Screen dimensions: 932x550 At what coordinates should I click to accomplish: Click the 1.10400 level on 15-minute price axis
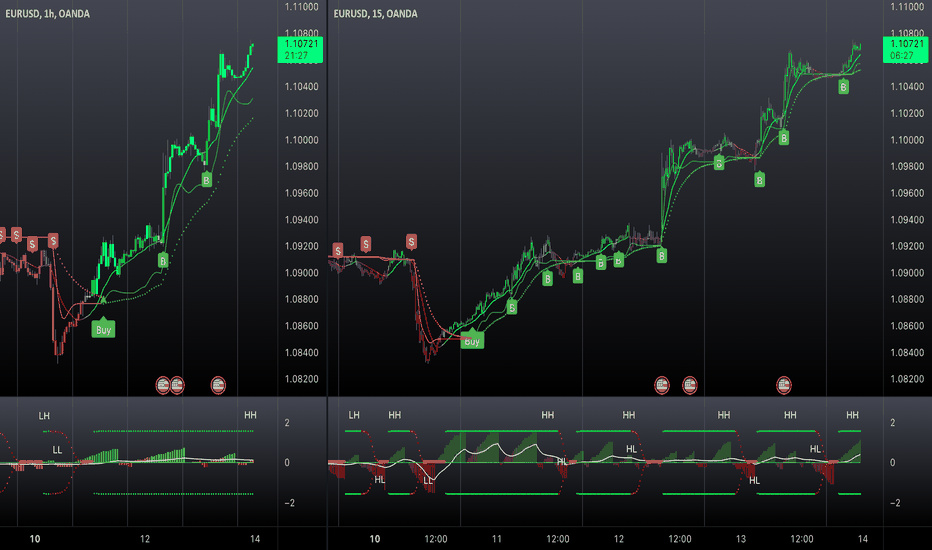click(x=907, y=87)
